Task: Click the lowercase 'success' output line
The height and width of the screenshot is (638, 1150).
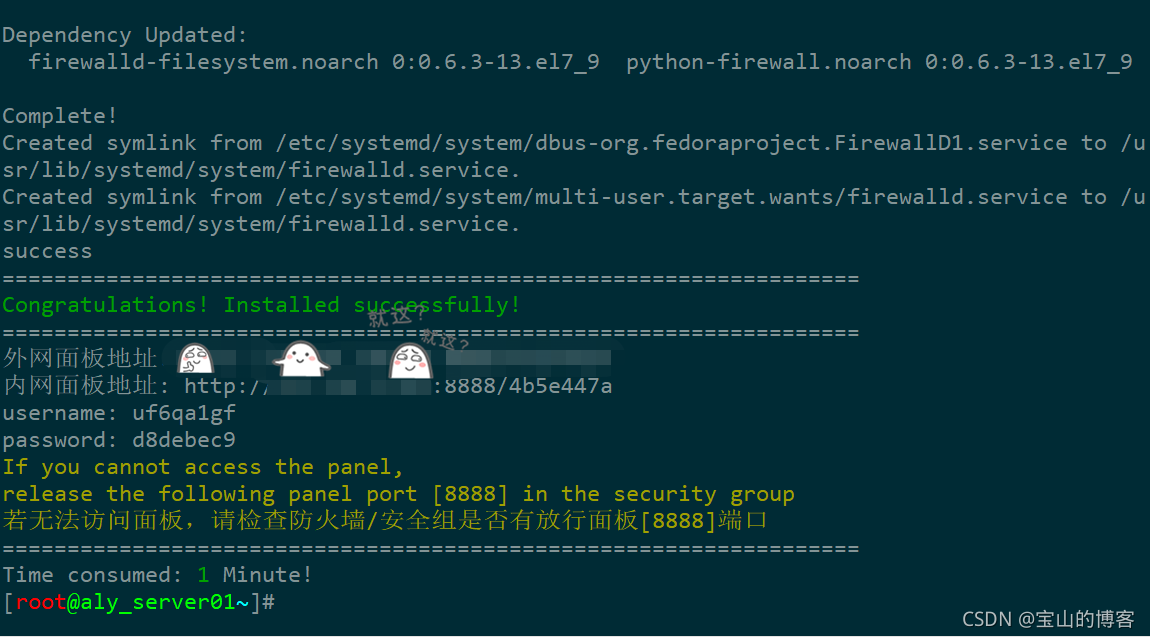Action: (x=47, y=251)
